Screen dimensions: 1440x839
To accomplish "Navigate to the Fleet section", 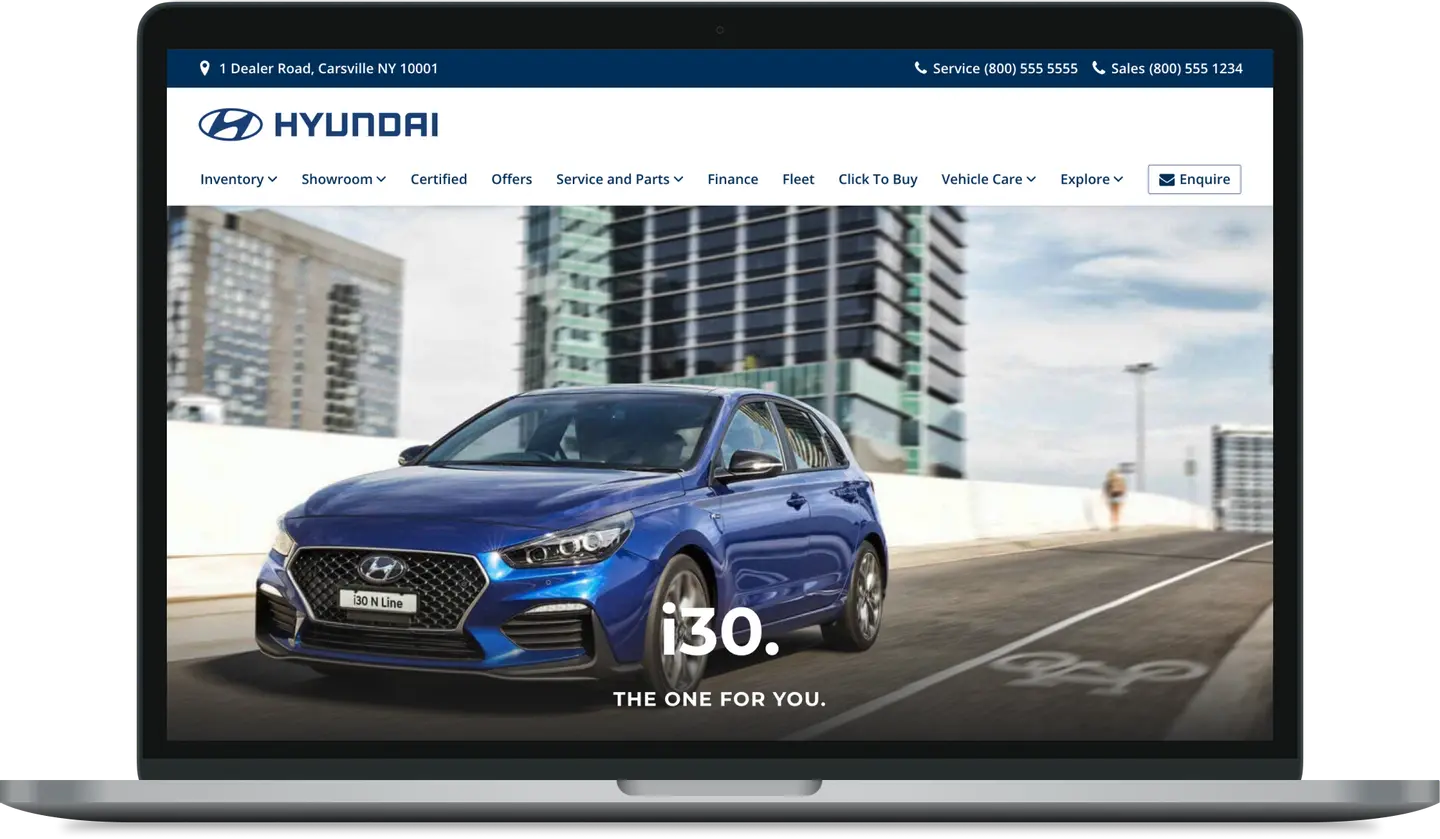I will click(x=798, y=180).
